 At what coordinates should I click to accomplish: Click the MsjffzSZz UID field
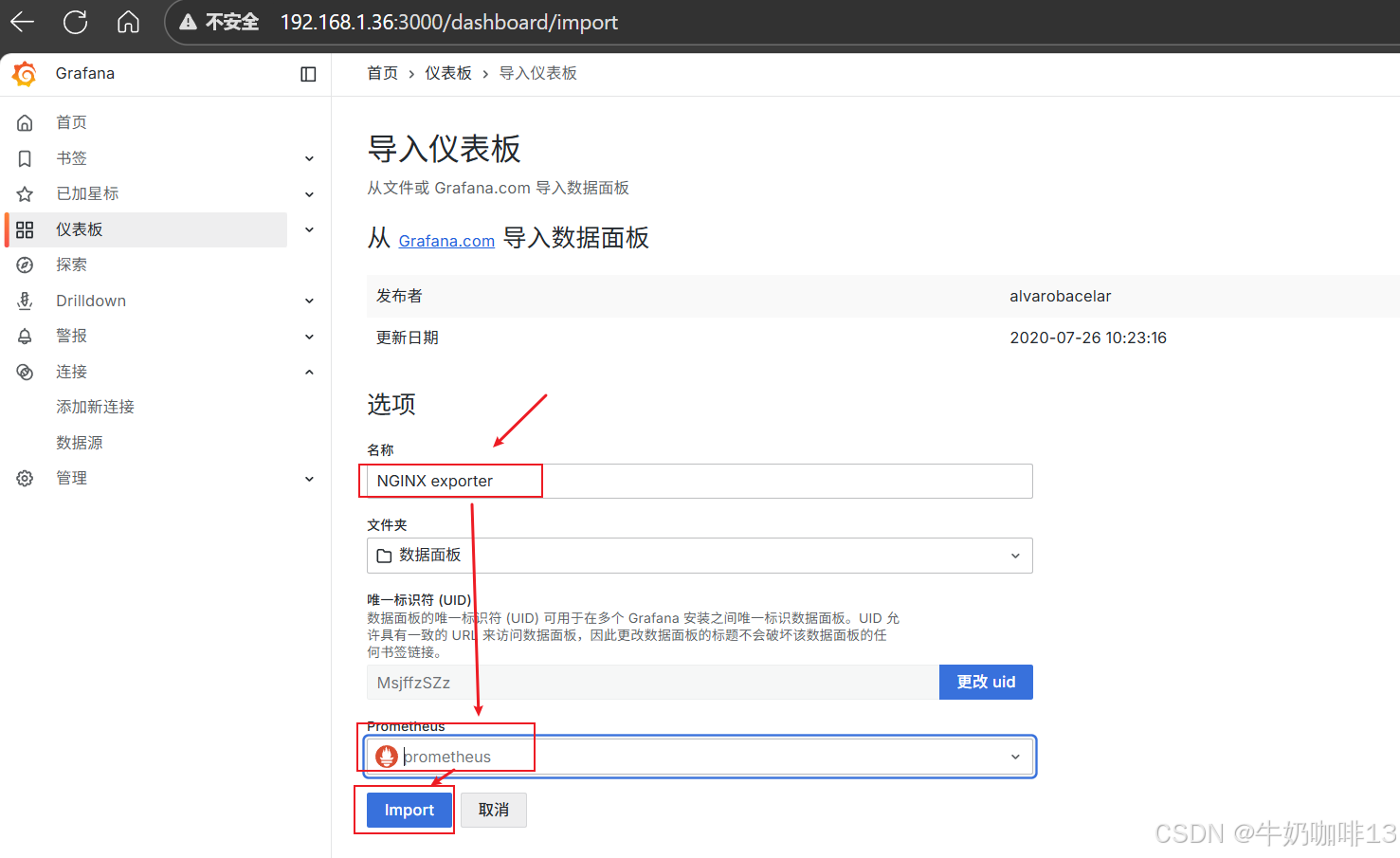(x=653, y=683)
